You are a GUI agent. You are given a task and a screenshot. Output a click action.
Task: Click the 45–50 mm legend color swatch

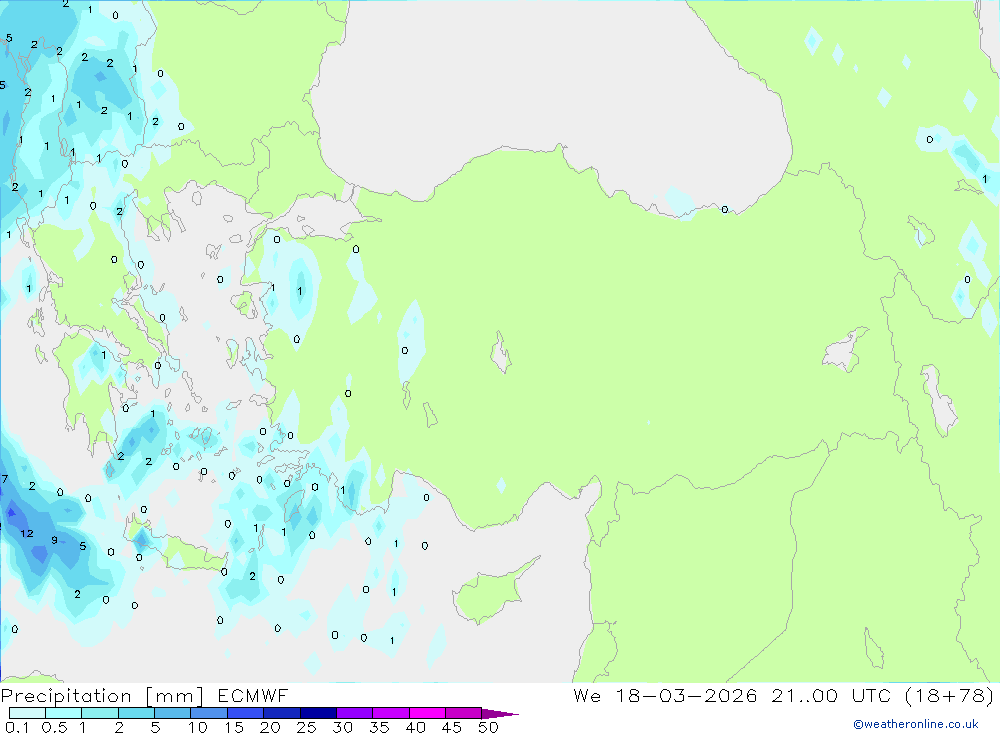tap(464, 713)
